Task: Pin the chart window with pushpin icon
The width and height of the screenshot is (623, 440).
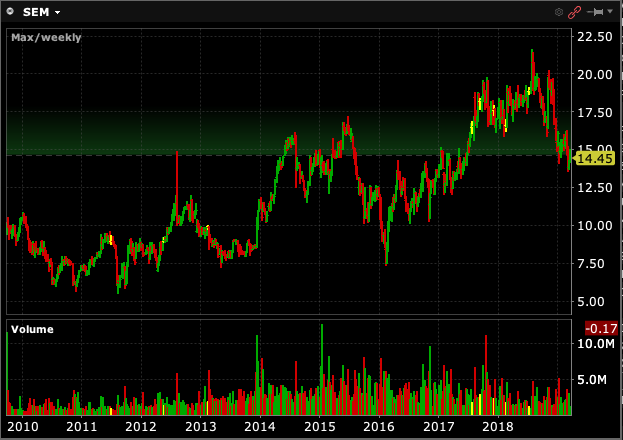Action: [x=595, y=12]
